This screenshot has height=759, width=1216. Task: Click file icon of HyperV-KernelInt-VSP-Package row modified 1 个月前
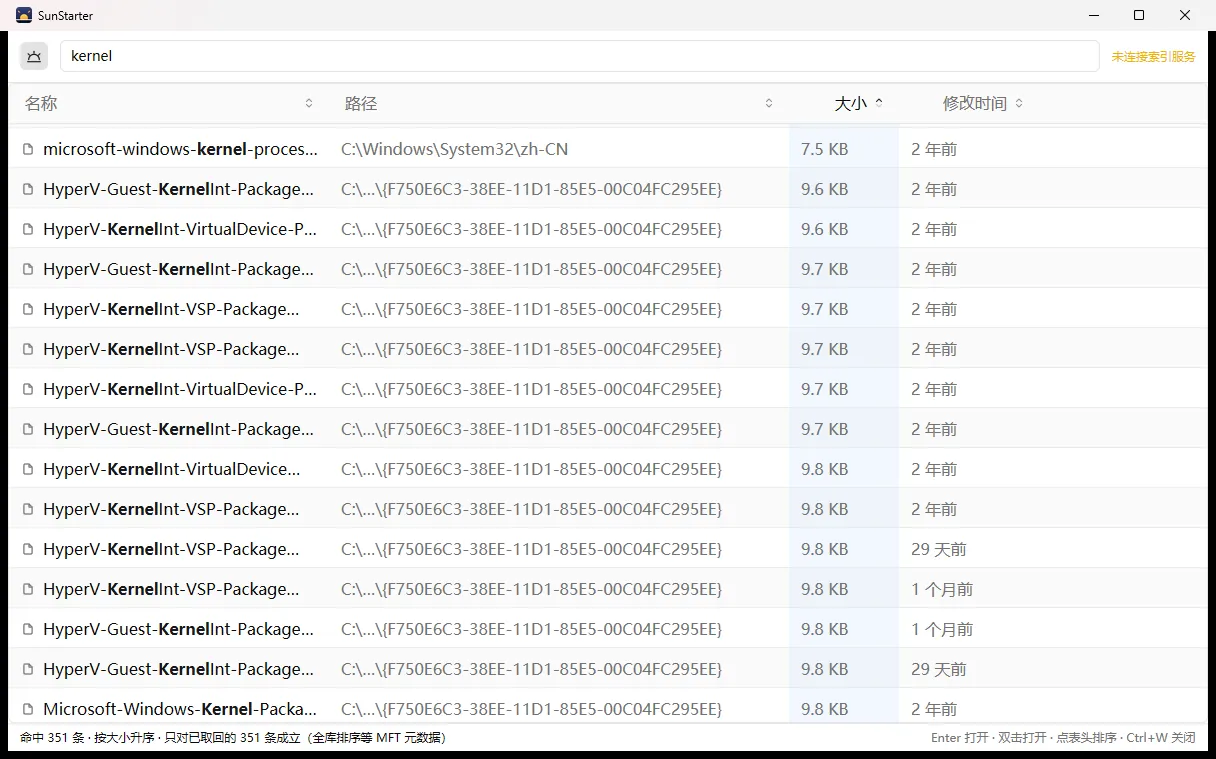pyautogui.click(x=28, y=589)
